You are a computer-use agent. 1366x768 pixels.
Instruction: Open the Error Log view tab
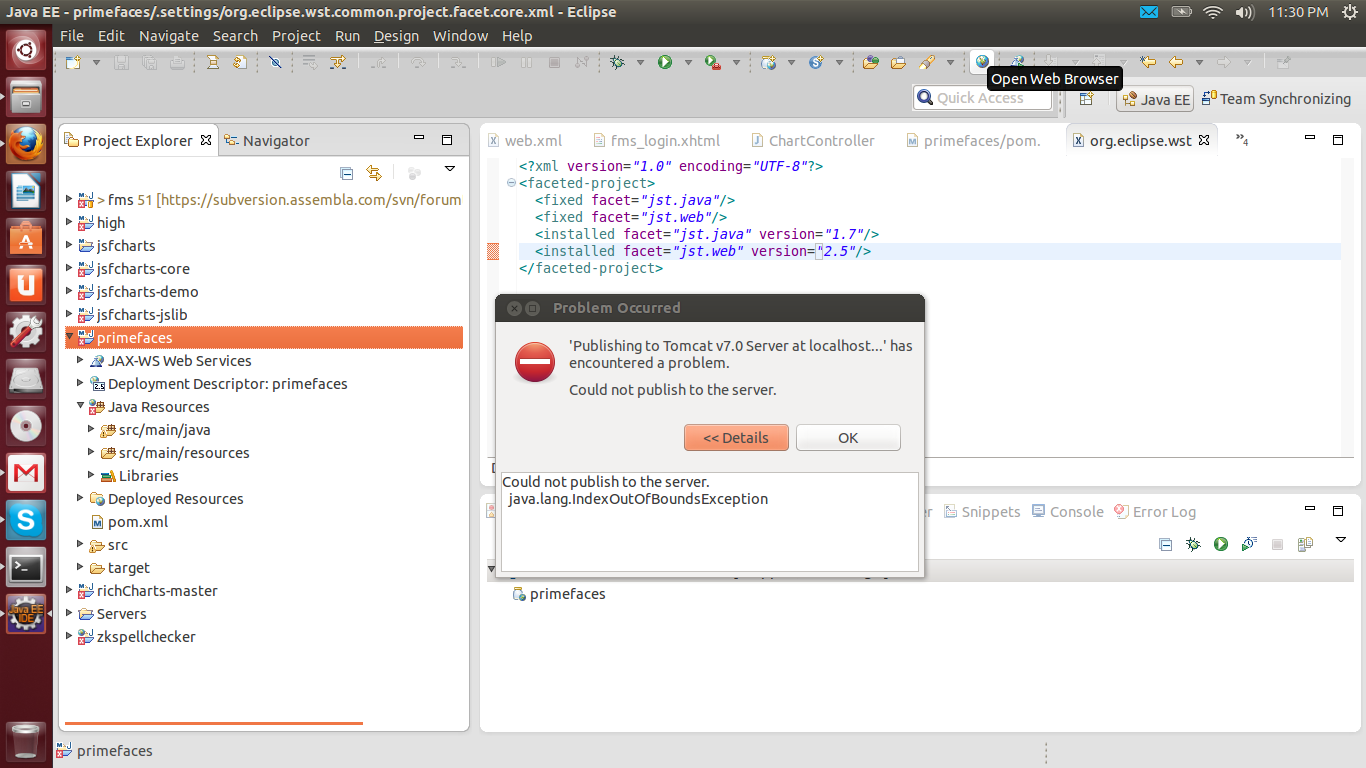(1155, 512)
